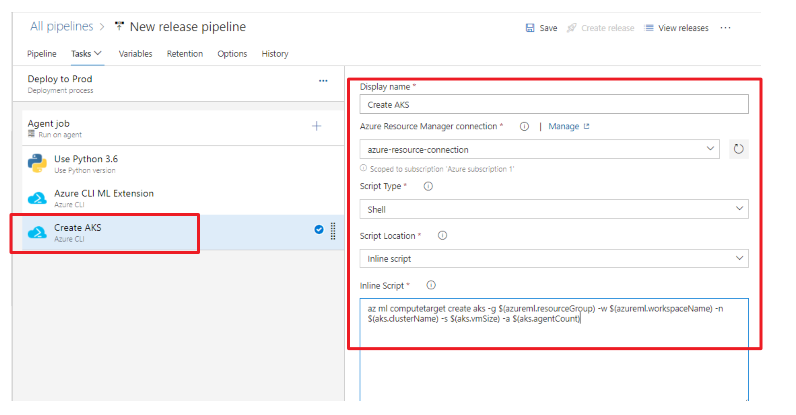Image resolution: width=796 pixels, height=415 pixels.
Task: Show info for Script Type field
Action: (428, 186)
